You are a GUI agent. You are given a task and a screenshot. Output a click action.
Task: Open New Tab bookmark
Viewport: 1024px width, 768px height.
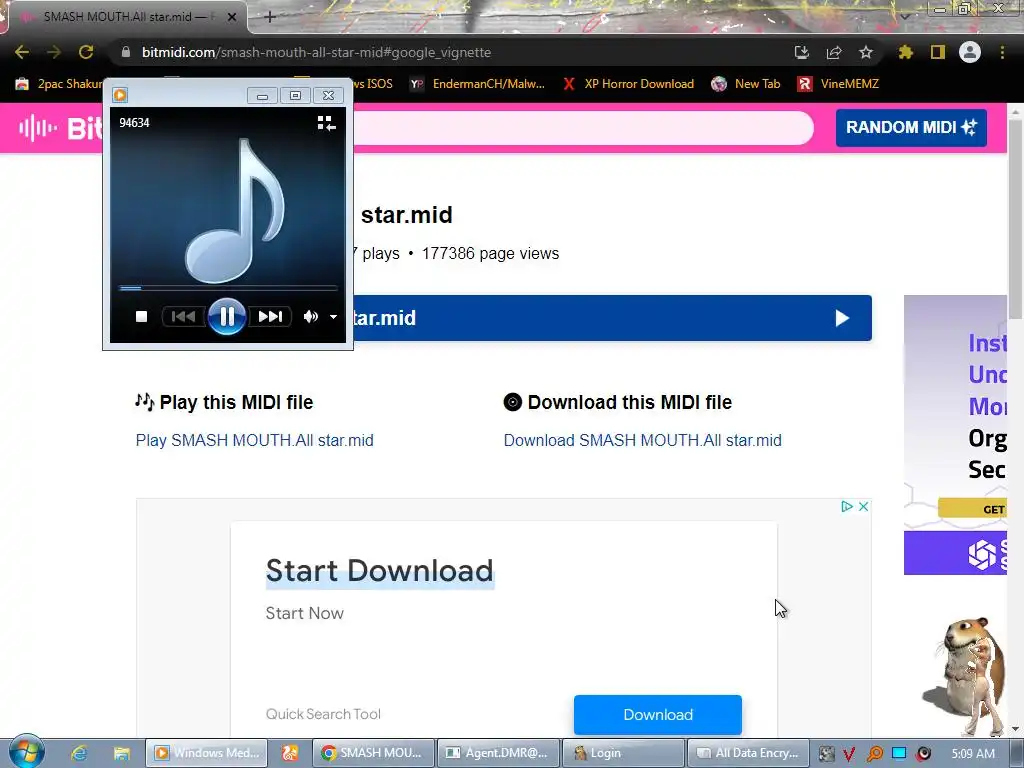[746, 84]
